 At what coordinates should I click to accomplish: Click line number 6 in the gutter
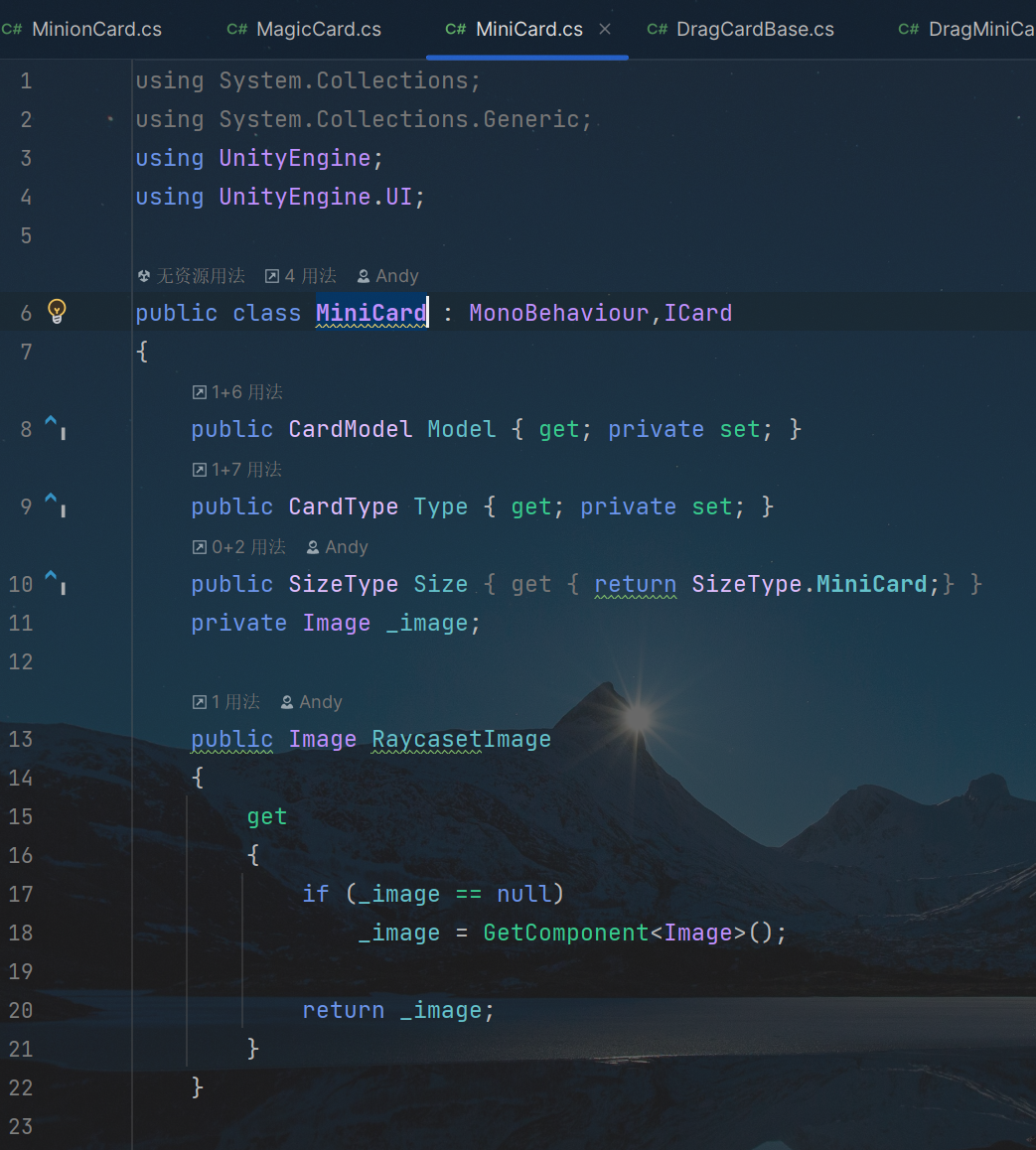coord(26,313)
